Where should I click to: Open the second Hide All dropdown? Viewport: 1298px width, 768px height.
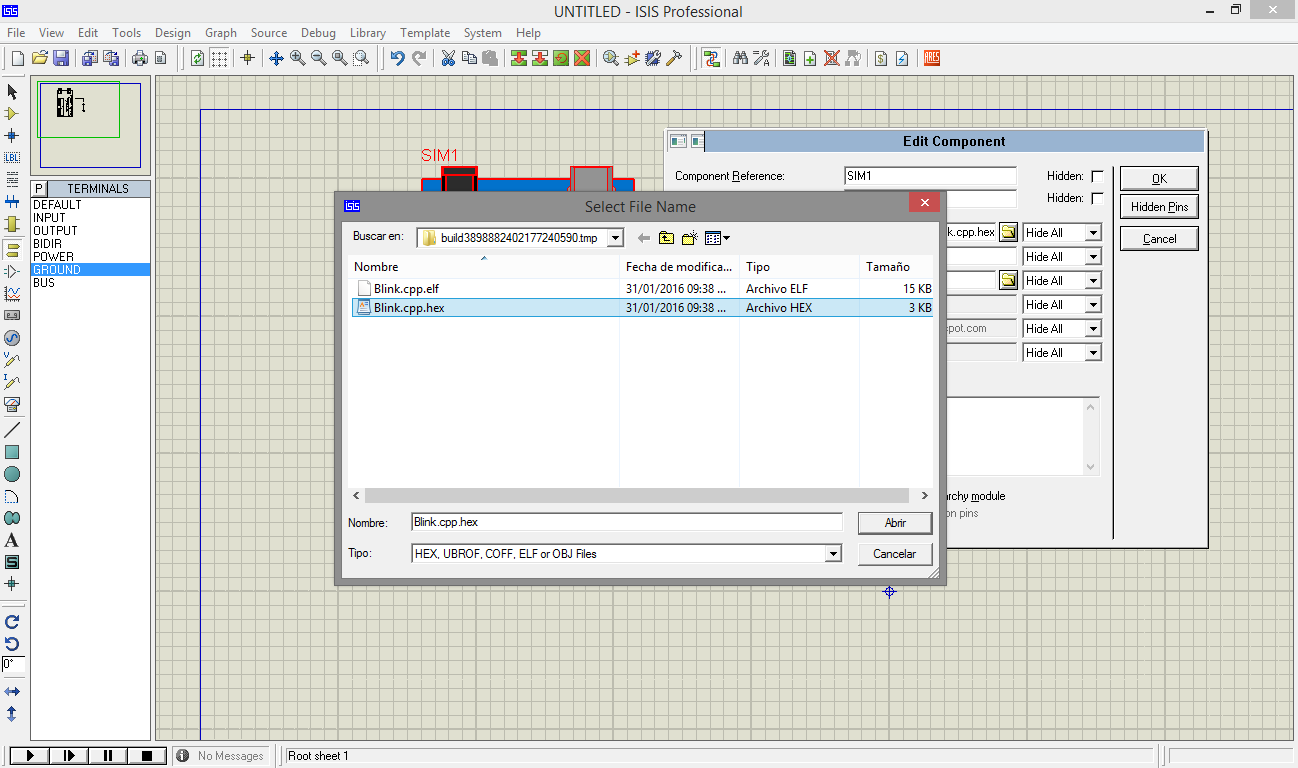tap(1092, 257)
